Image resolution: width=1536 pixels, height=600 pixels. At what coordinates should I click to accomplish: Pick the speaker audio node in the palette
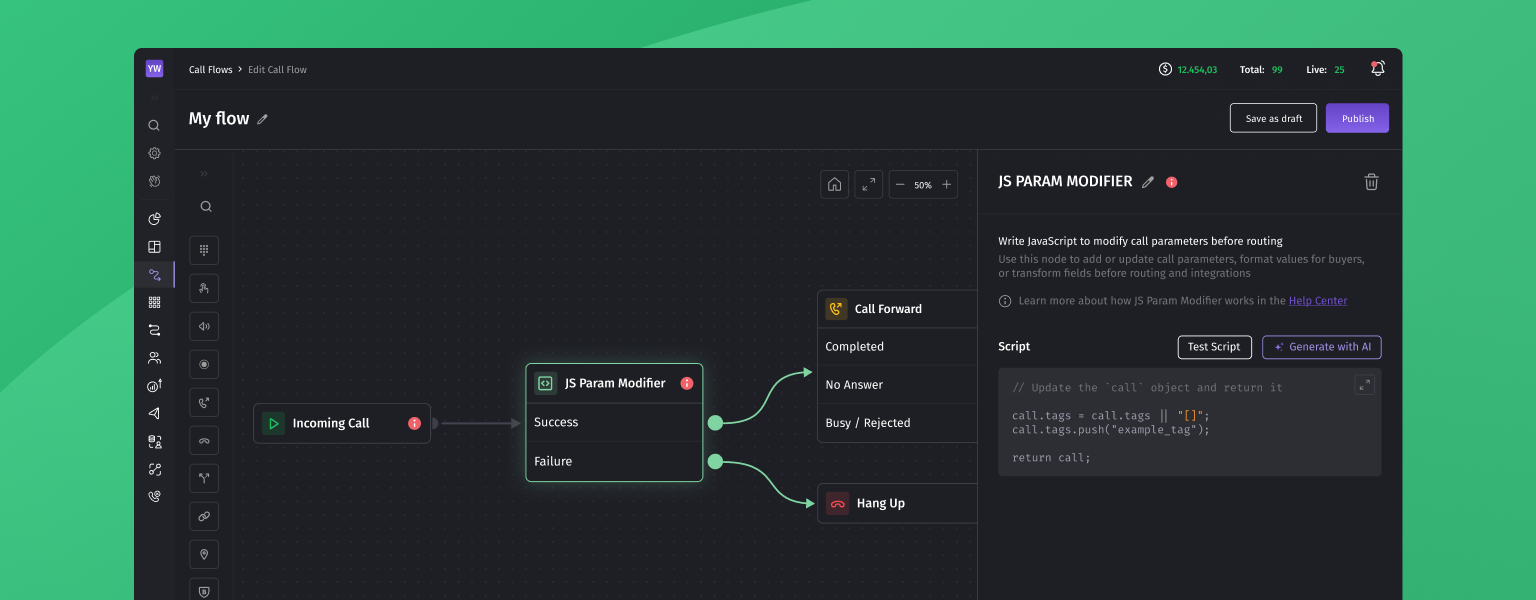[204, 327]
